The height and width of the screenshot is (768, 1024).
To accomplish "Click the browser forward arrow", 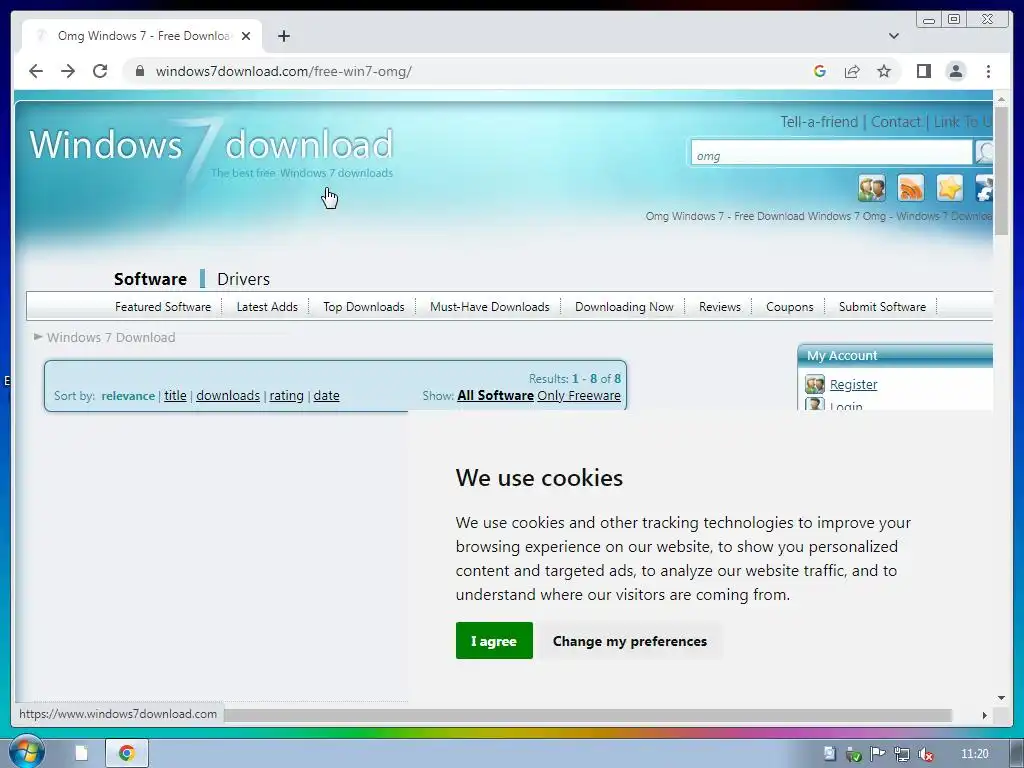I will click(x=68, y=71).
